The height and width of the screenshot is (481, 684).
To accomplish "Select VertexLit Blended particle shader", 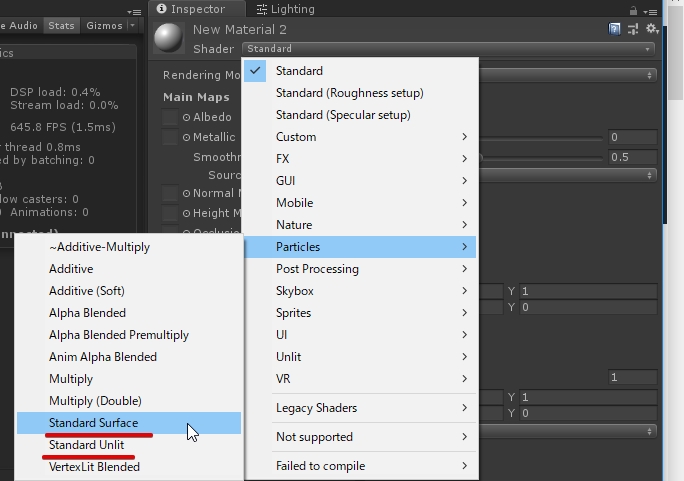I will pyautogui.click(x=129, y=467).
